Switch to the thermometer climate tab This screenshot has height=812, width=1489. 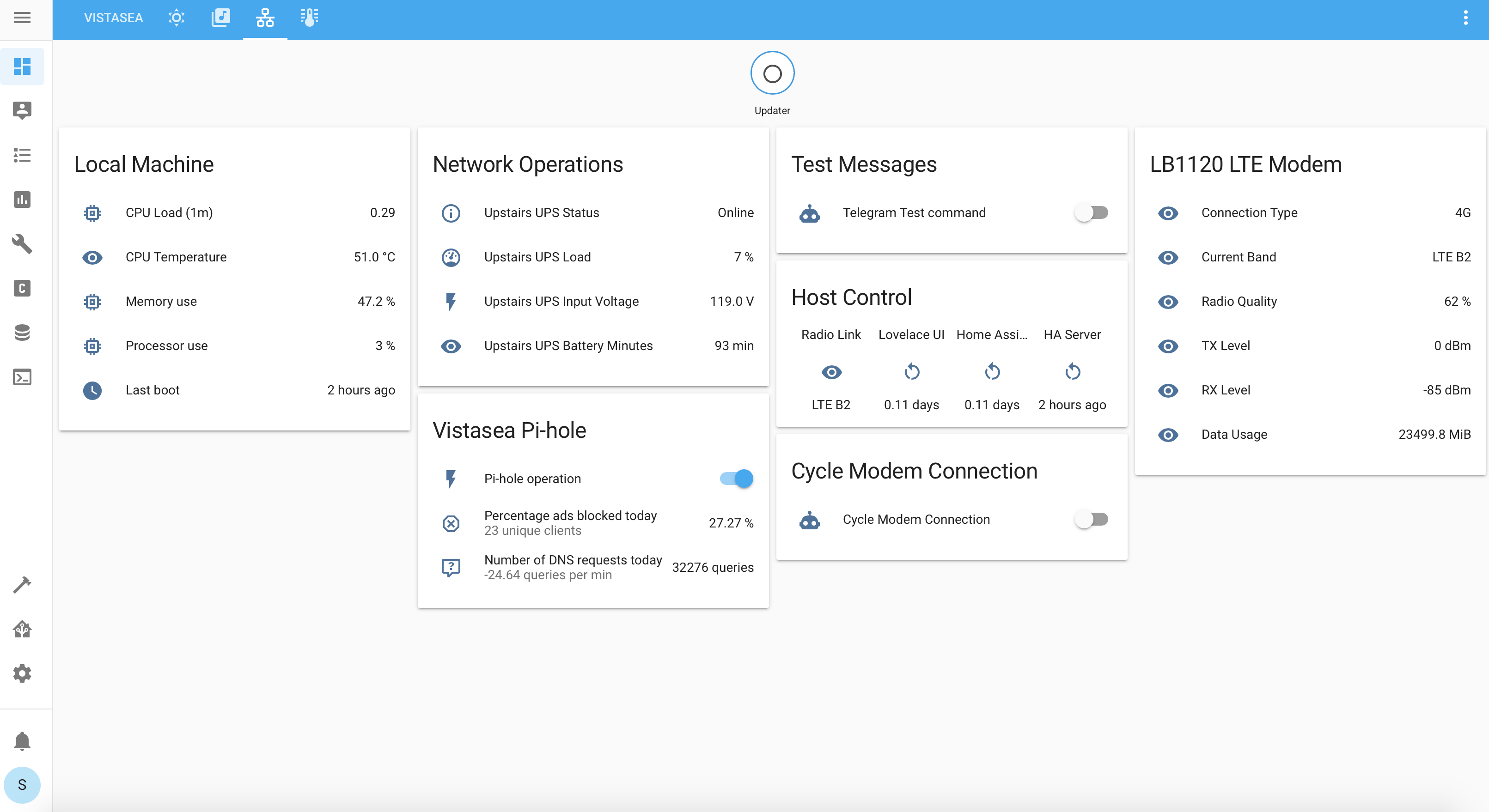[309, 18]
